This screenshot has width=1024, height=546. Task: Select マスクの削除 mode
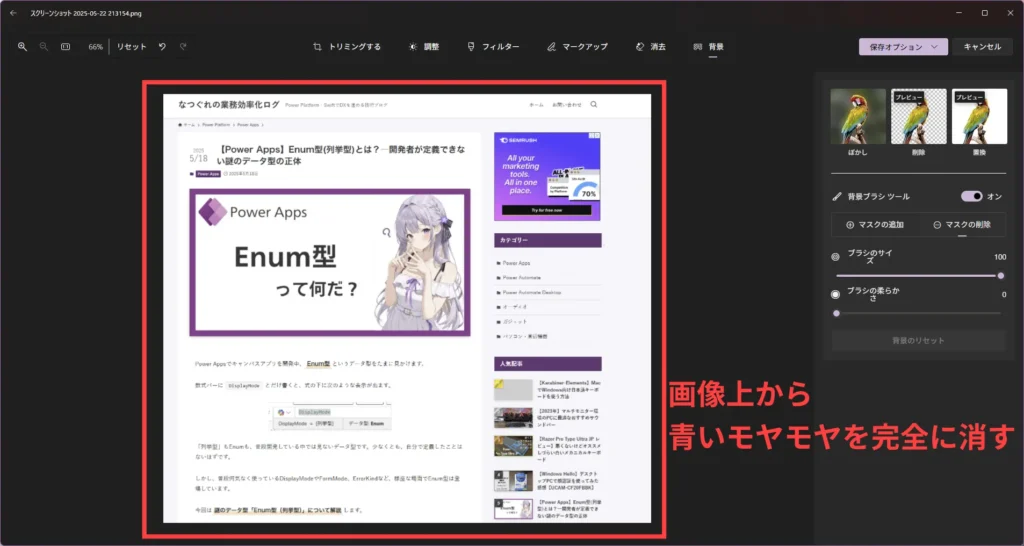click(x=962, y=225)
